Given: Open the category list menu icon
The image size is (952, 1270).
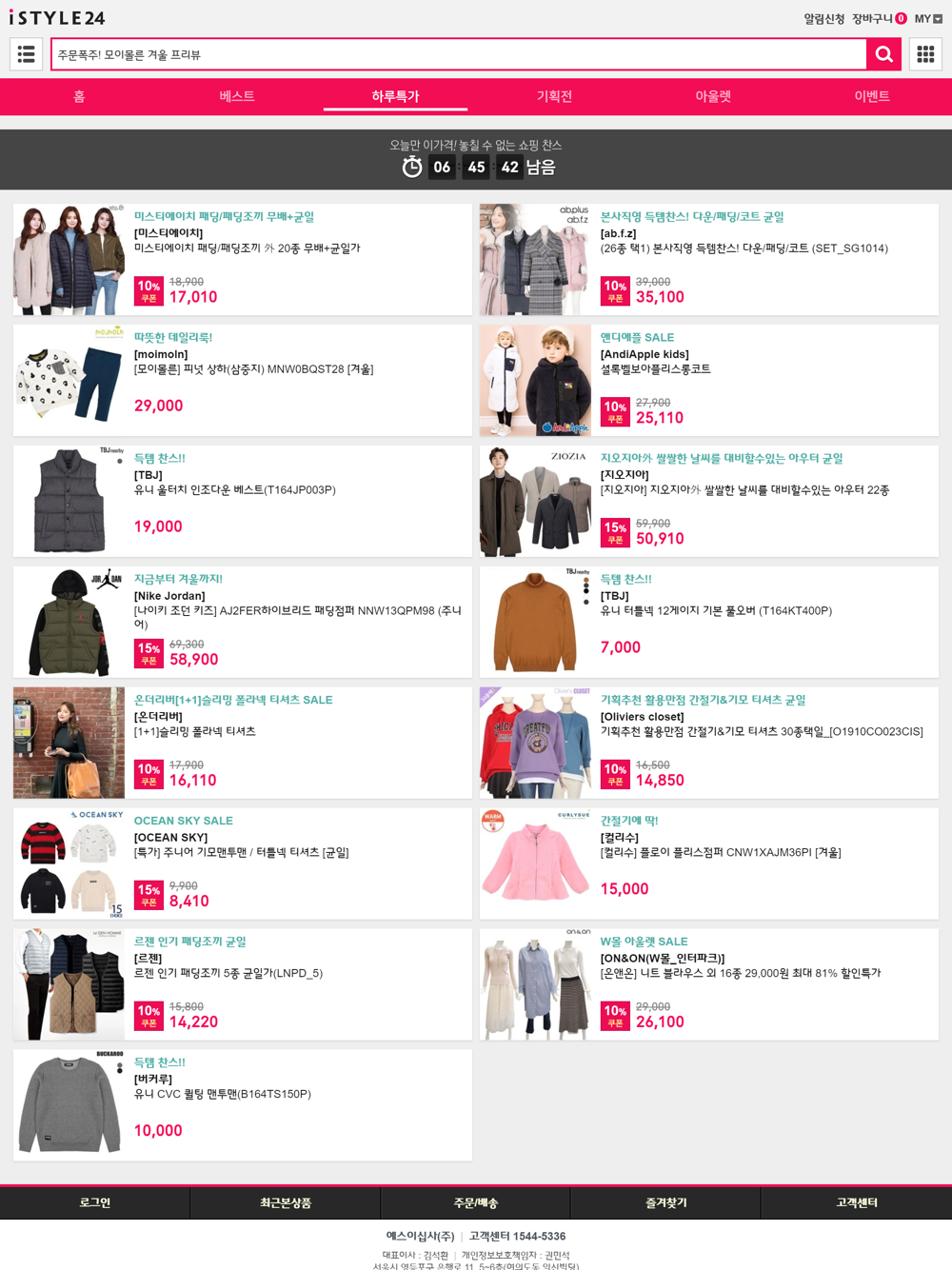Looking at the screenshot, I should tap(26, 54).
